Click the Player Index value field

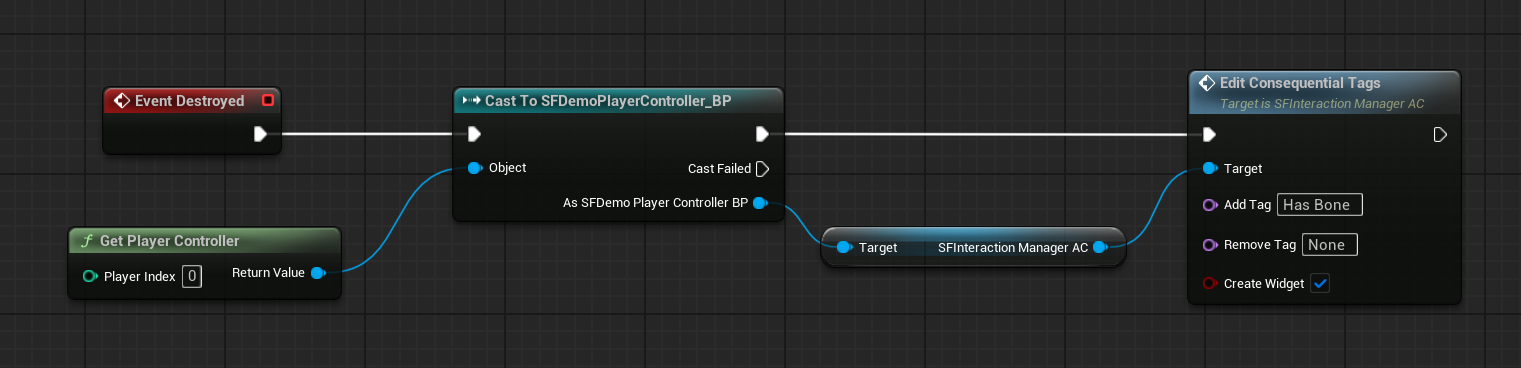click(x=192, y=276)
